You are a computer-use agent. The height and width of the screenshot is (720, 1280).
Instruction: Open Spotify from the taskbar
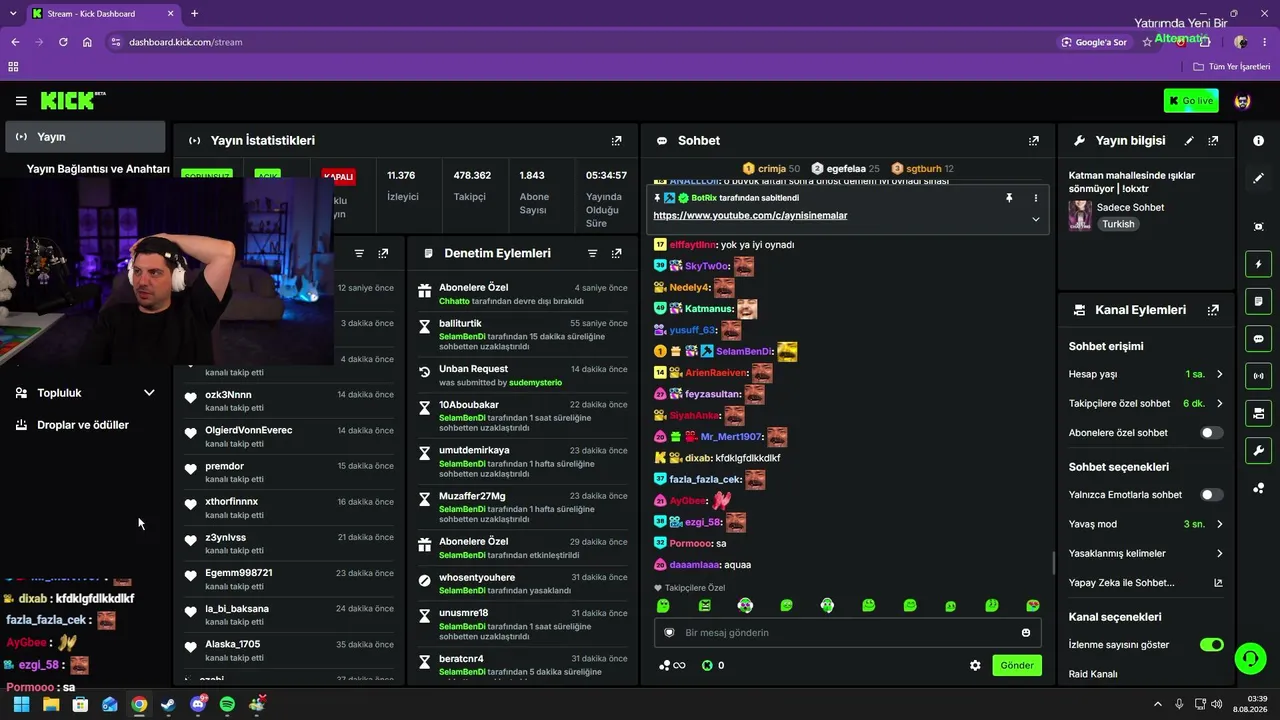pyautogui.click(x=227, y=705)
